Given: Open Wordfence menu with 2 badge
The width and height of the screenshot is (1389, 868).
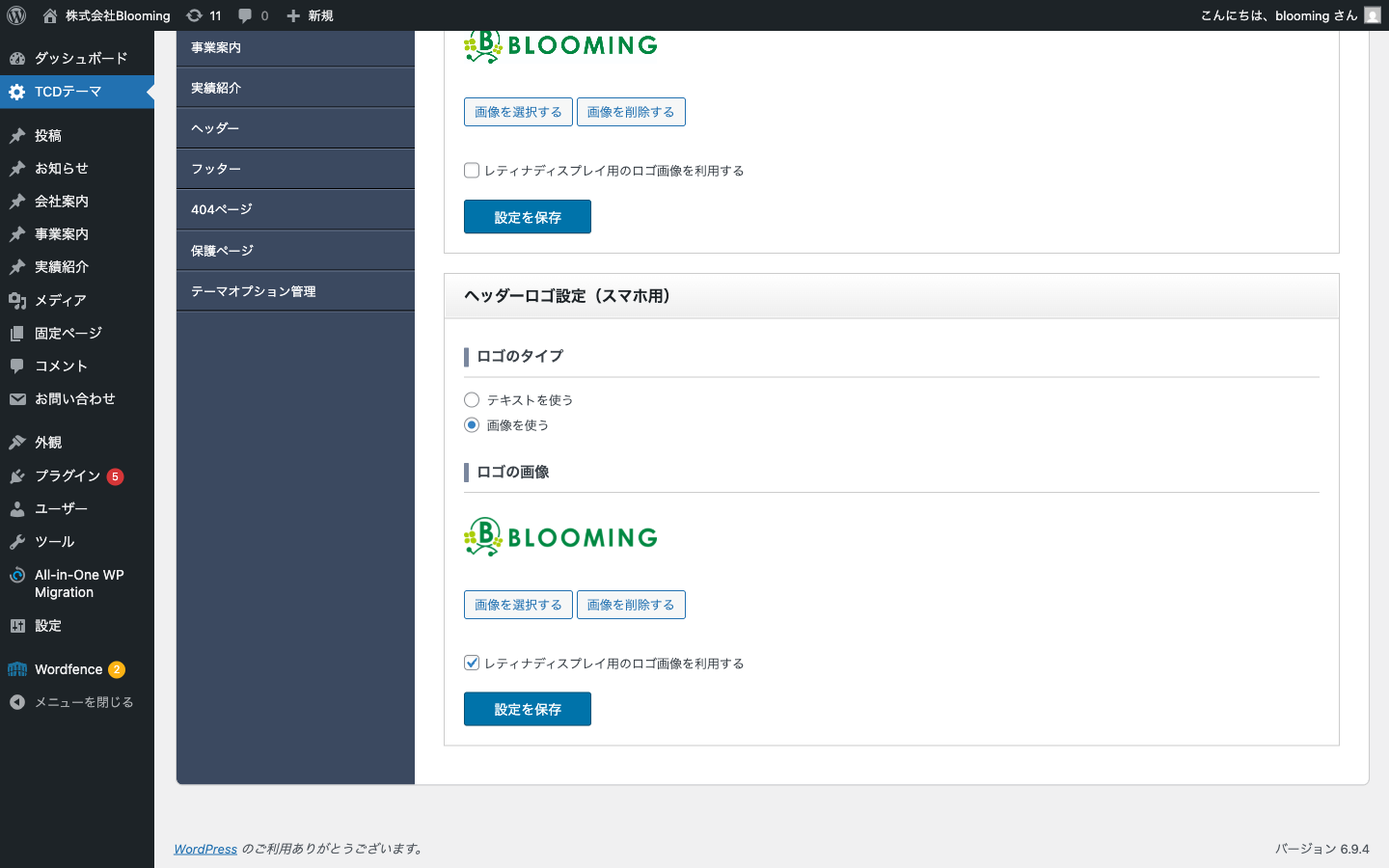Looking at the screenshot, I should (x=77, y=669).
